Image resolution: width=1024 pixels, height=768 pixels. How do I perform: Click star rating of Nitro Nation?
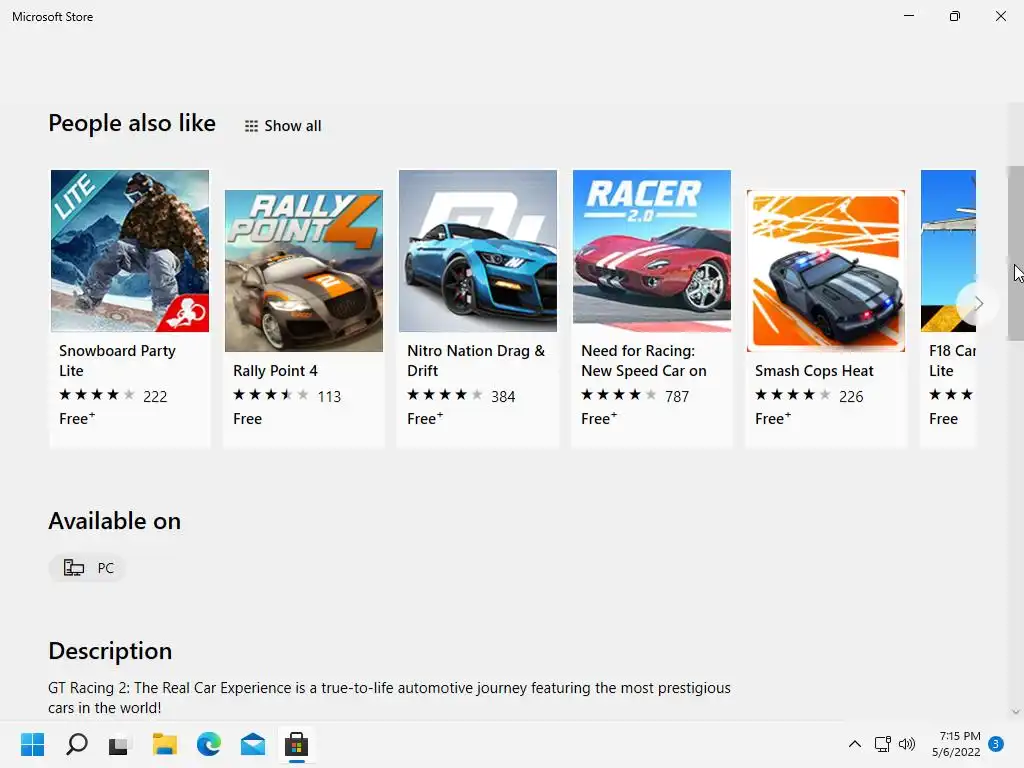point(445,394)
